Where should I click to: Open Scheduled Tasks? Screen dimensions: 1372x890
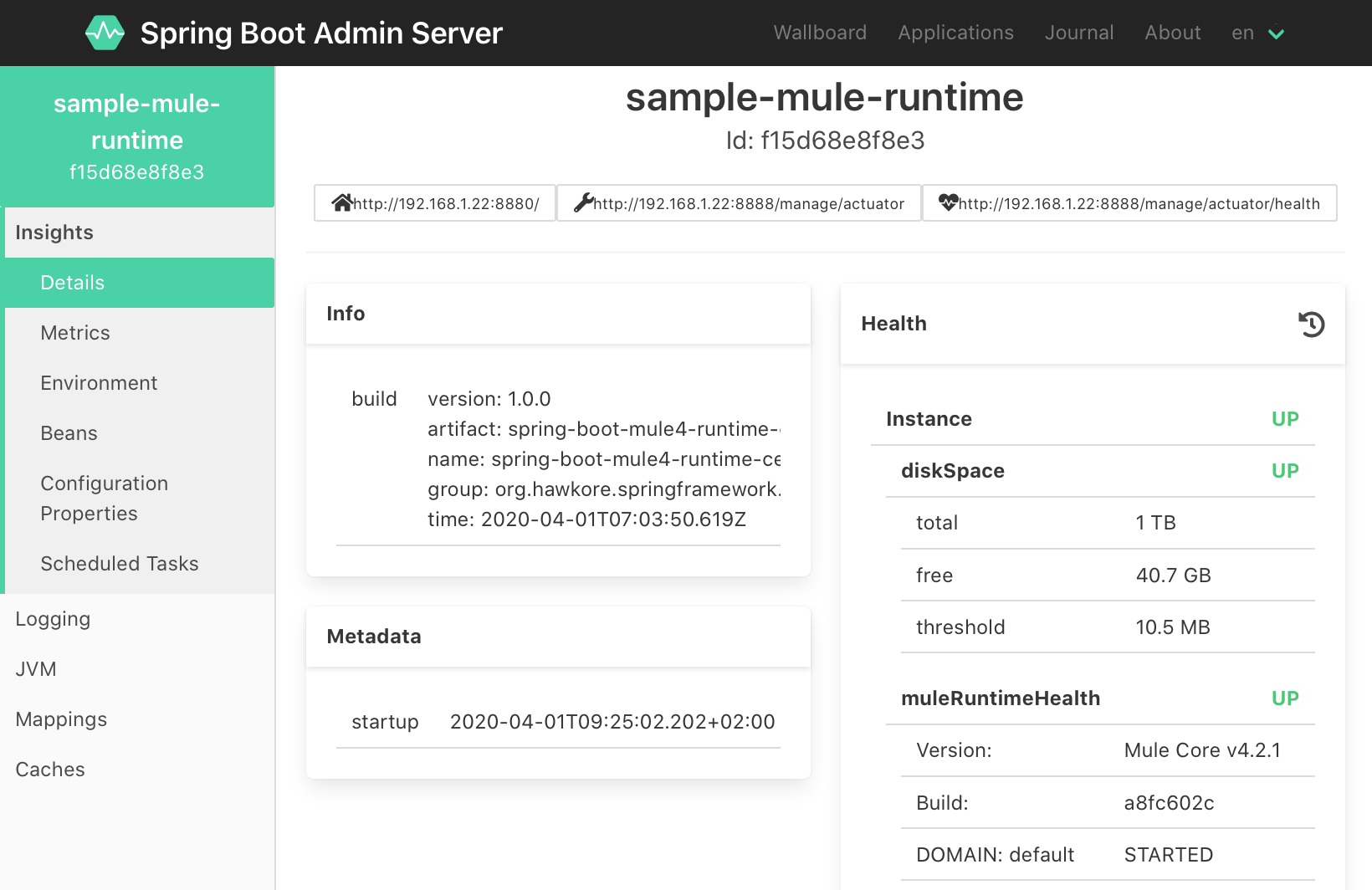tap(140, 564)
